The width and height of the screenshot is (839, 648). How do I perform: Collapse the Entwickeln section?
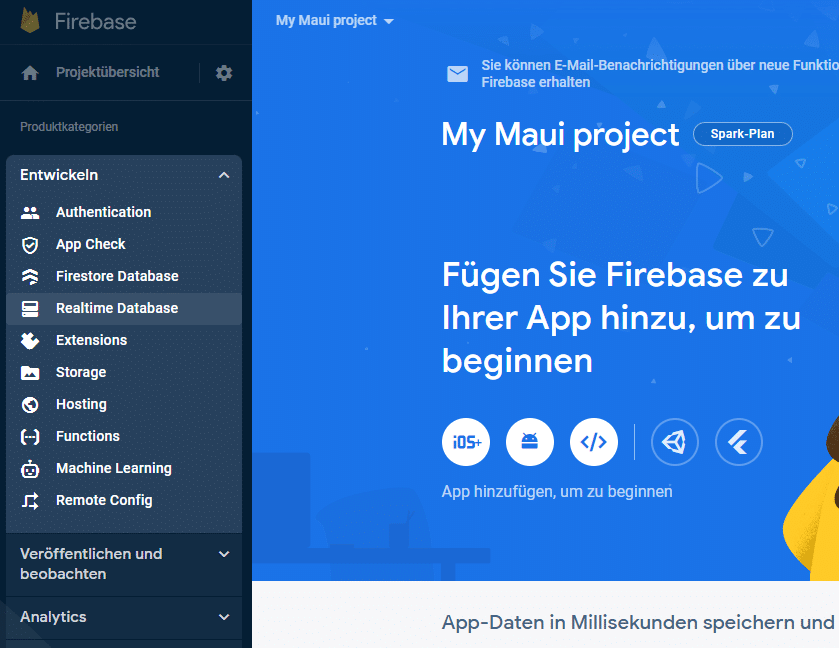(224, 176)
